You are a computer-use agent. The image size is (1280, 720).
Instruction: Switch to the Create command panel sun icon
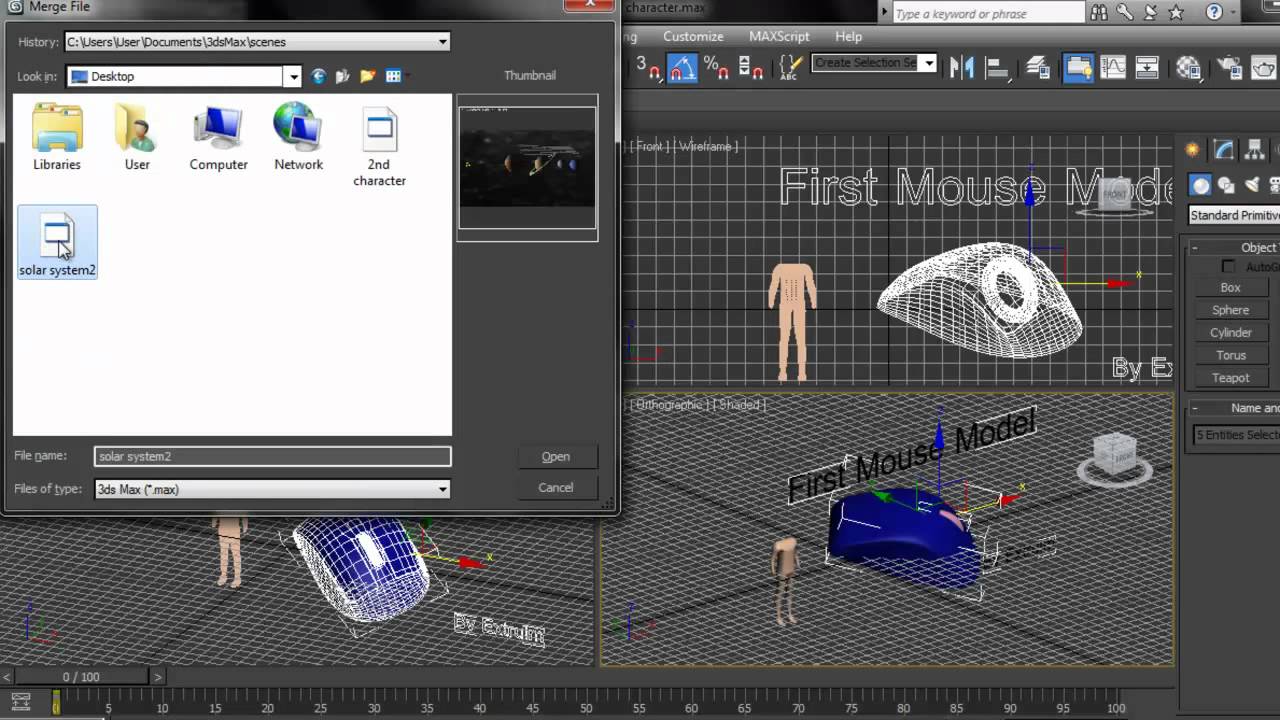point(1192,150)
